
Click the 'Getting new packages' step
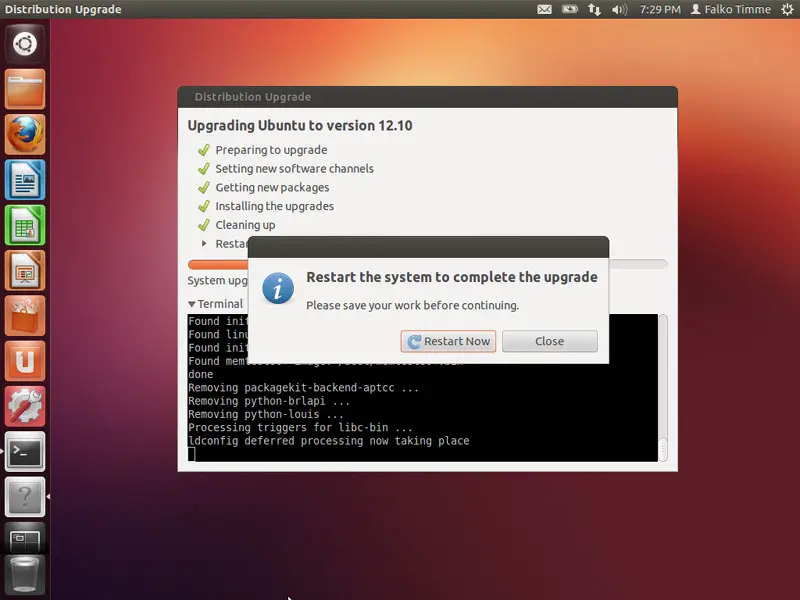tap(272, 188)
